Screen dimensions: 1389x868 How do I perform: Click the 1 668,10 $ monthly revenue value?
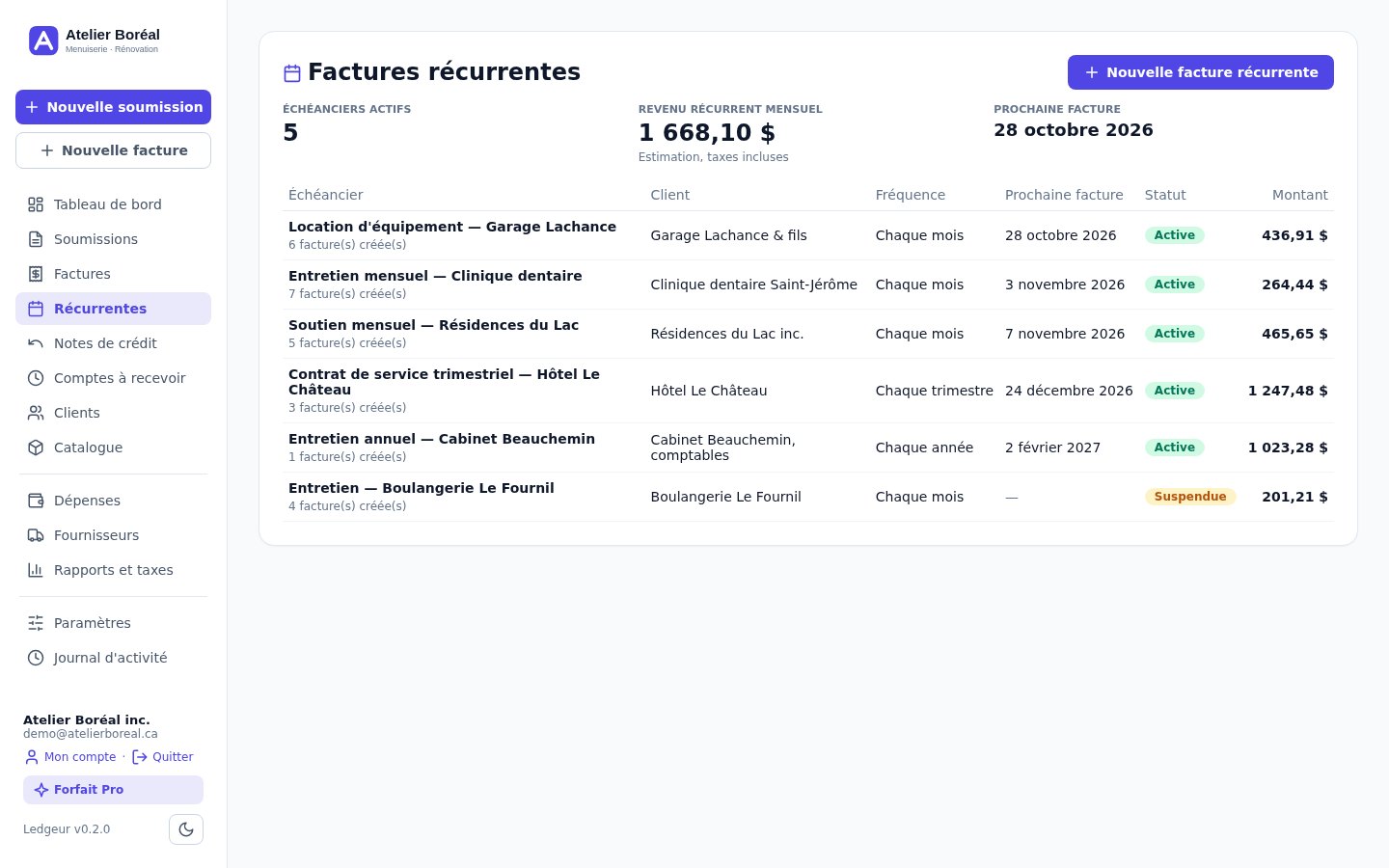pos(707,132)
